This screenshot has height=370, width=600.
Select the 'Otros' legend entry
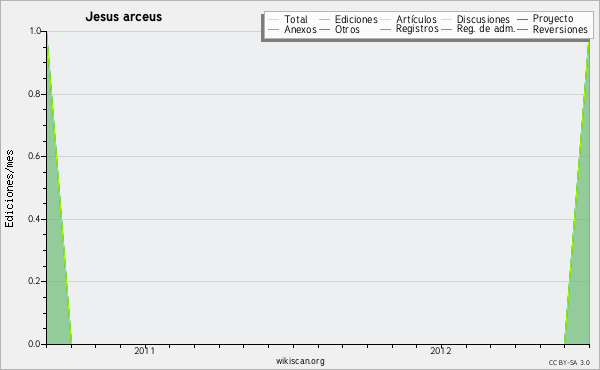tap(347, 29)
